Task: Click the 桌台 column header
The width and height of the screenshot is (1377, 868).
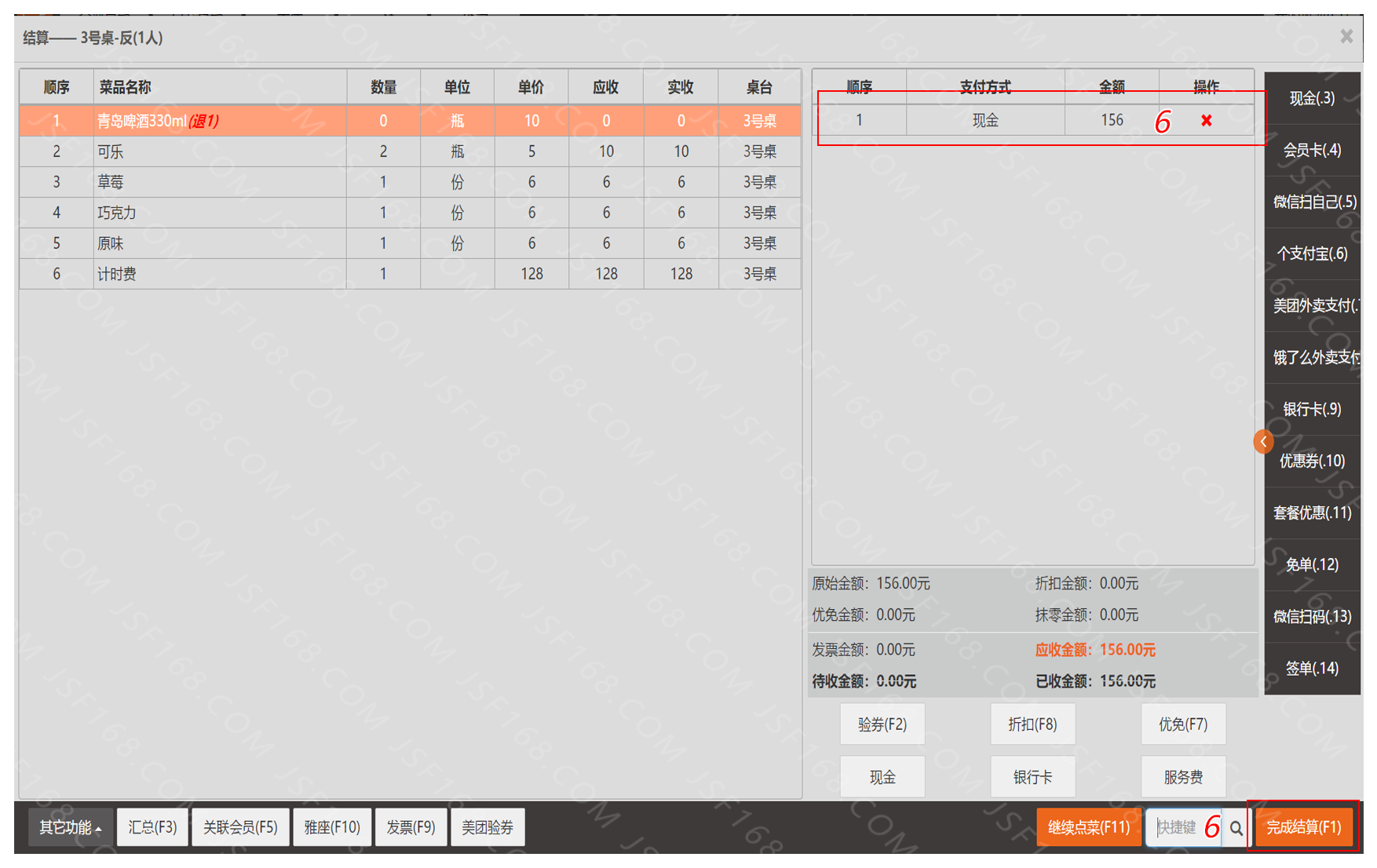Action: click(759, 87)
